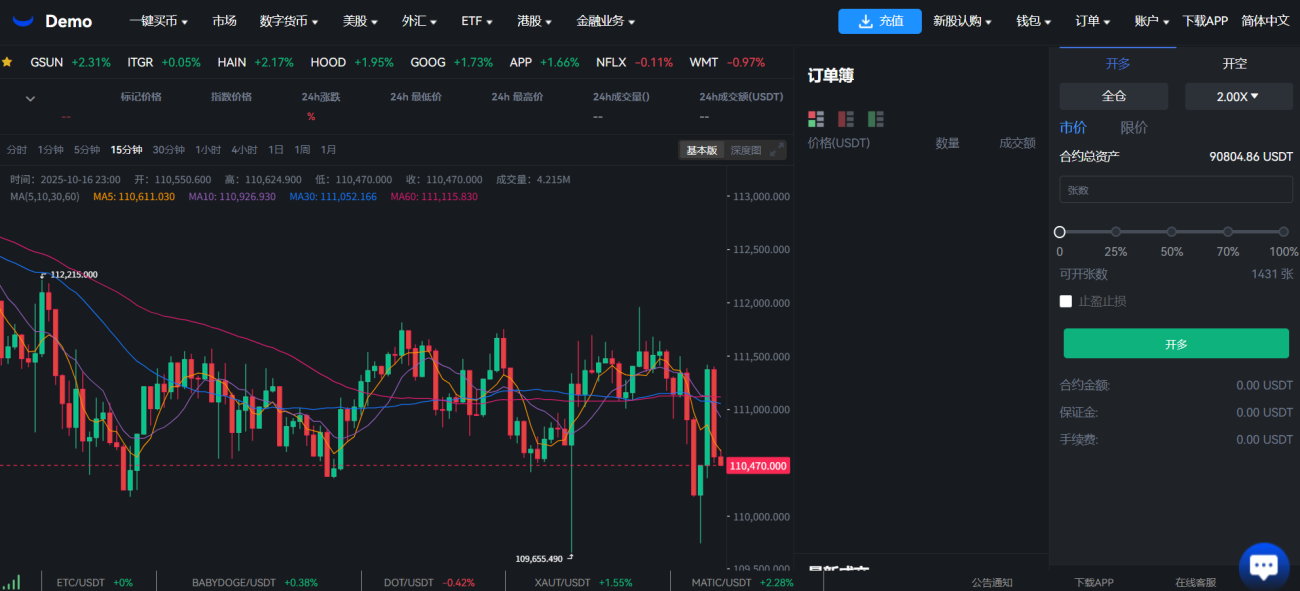Open the 2.00X leverage dropdown

point(1238,97)
